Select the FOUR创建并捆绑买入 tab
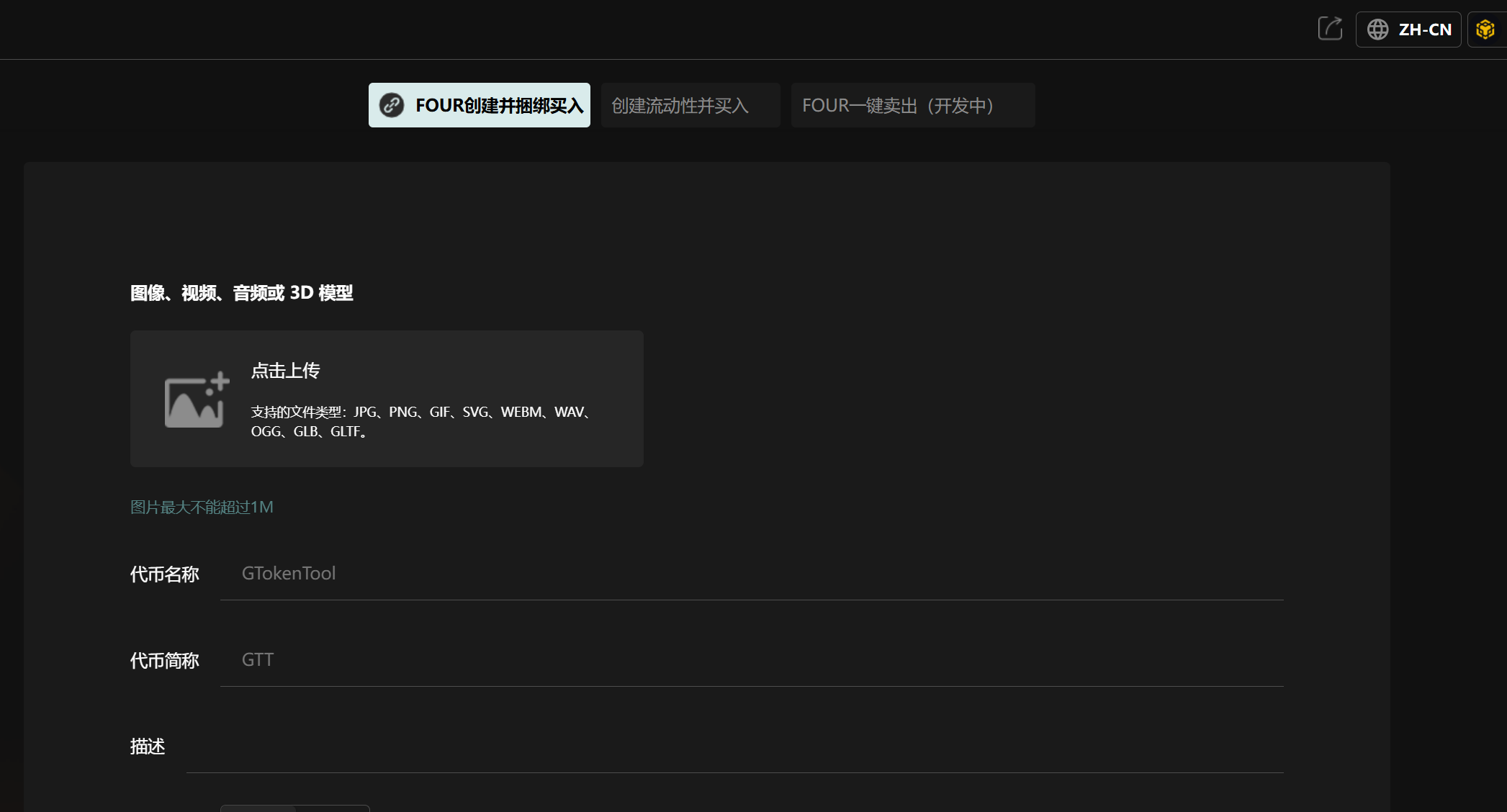1507x812 pixels. click(498, 105)
